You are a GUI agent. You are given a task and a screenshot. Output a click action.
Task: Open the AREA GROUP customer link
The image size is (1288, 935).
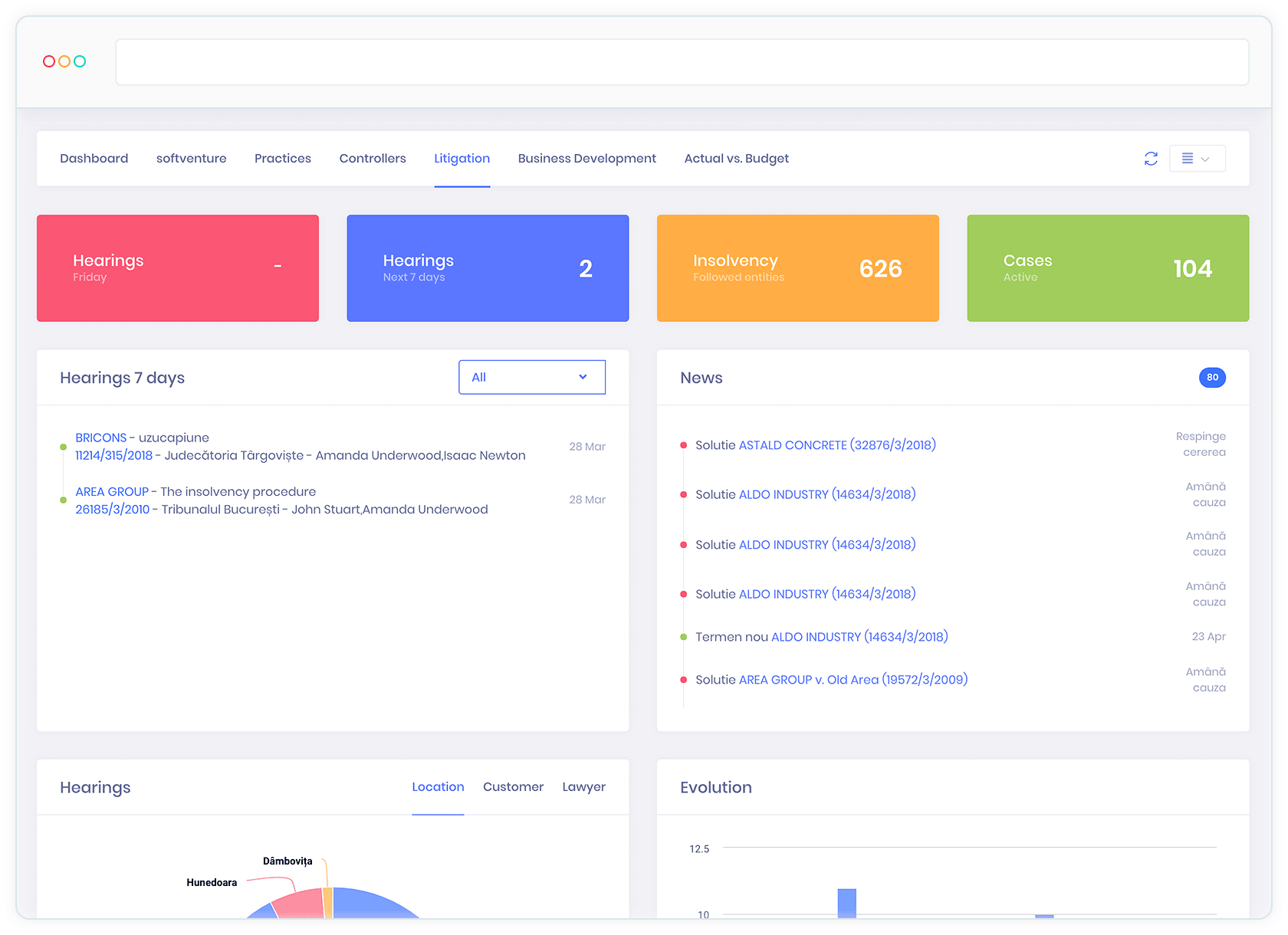click(112, 491)
